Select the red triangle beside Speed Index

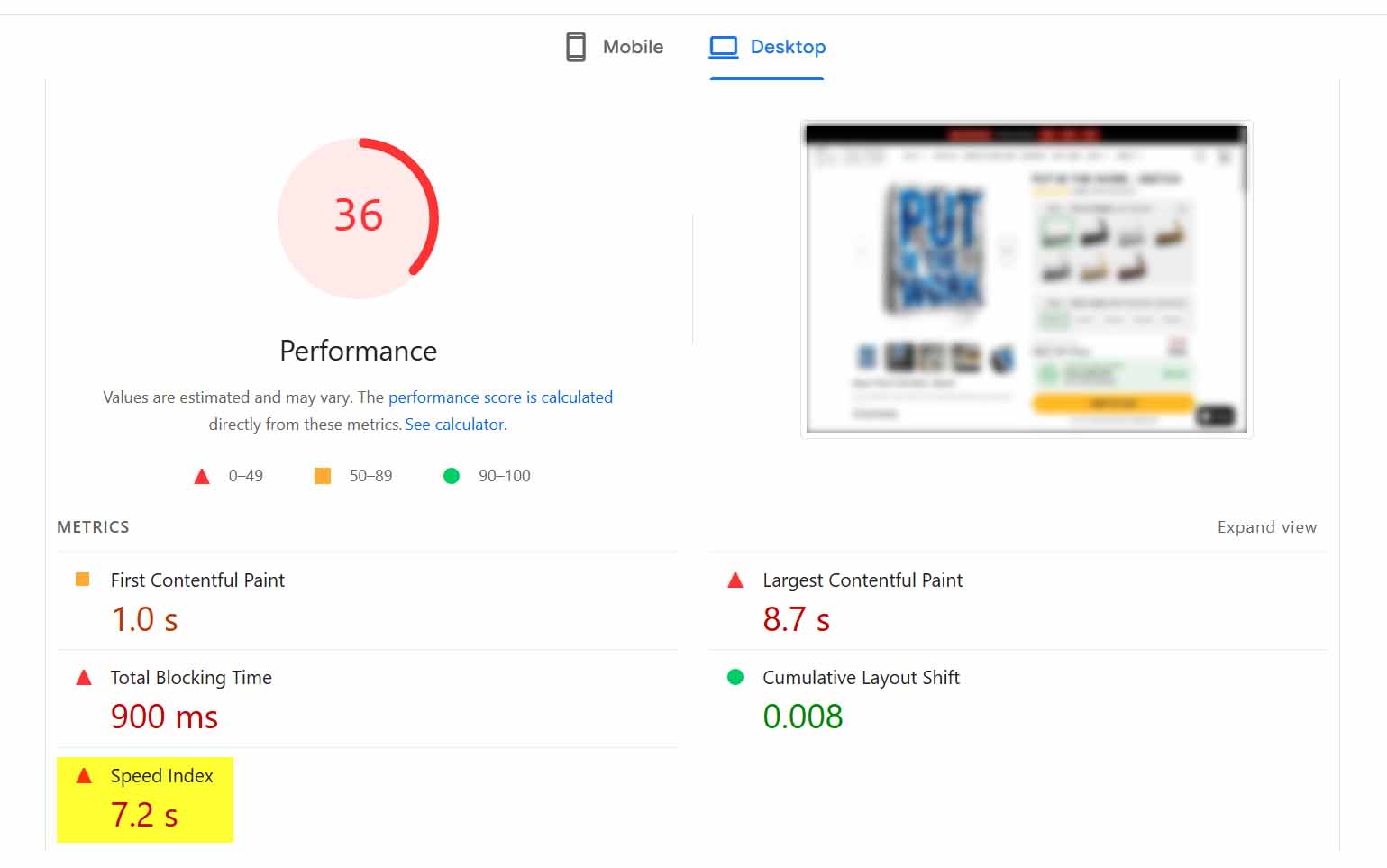pyautogui.click(x=84, y=775)
